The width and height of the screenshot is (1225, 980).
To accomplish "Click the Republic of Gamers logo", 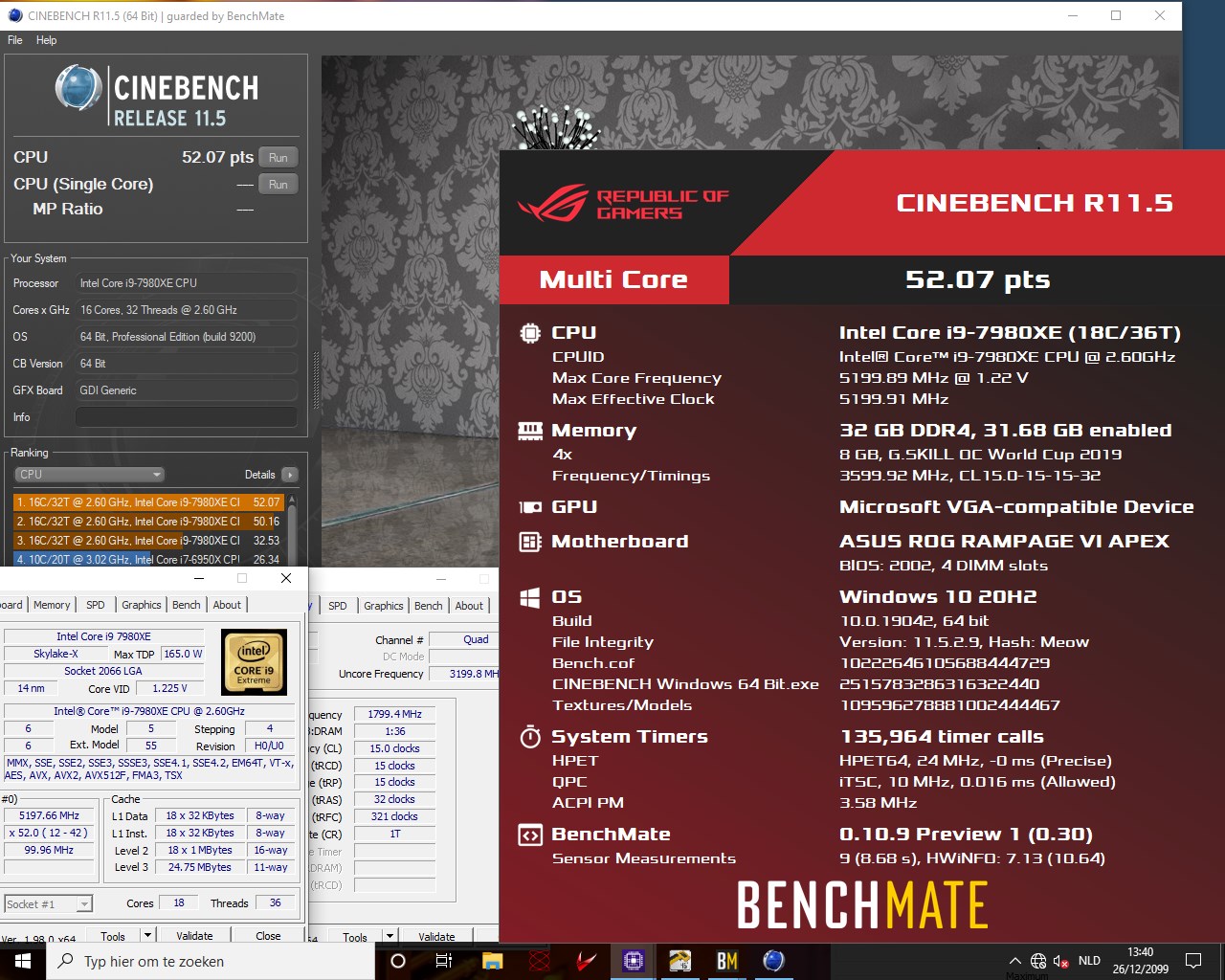I will click(623, 203).
